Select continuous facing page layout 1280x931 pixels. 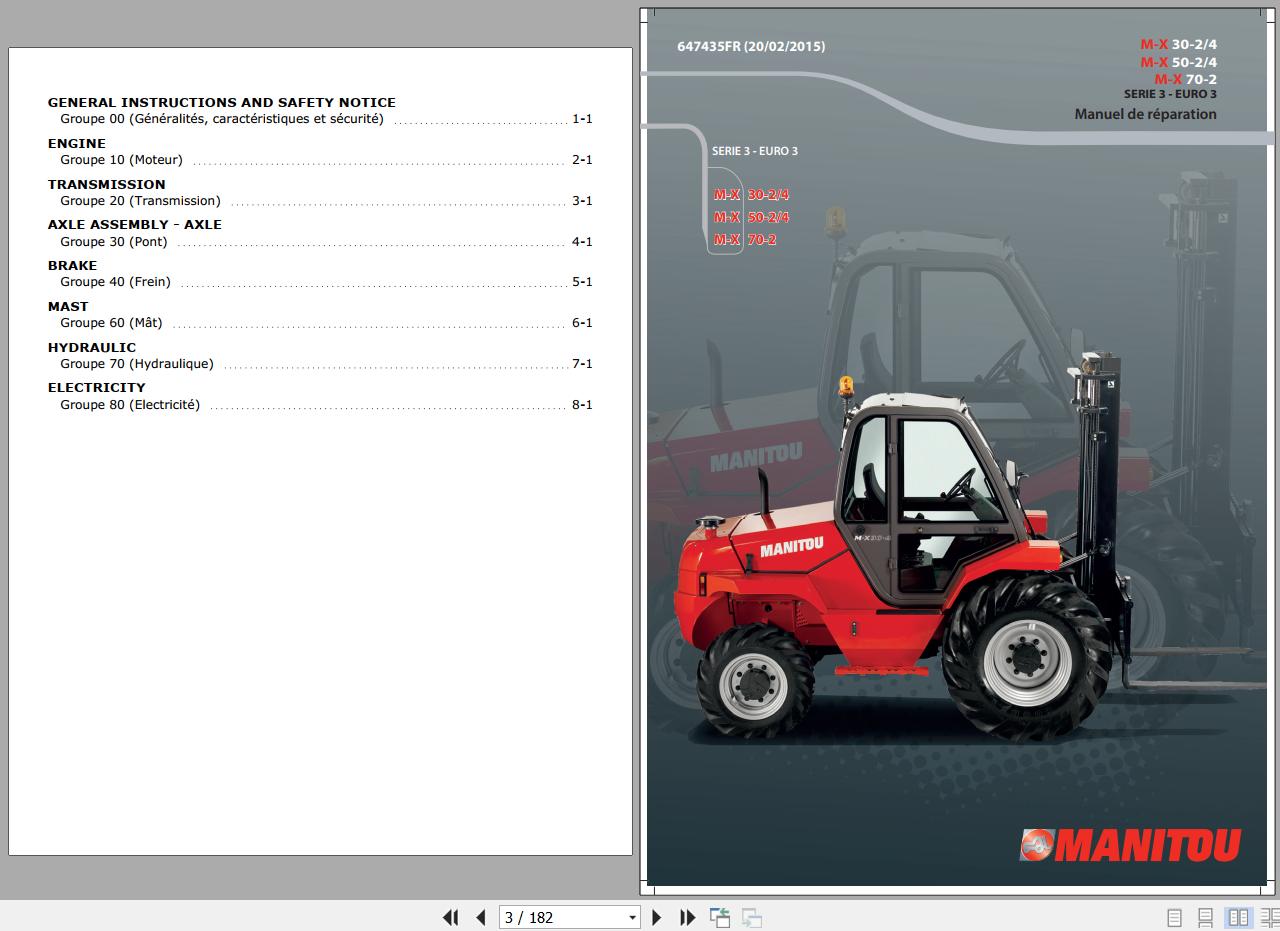pyautogui.click(x=1269, y=917)
